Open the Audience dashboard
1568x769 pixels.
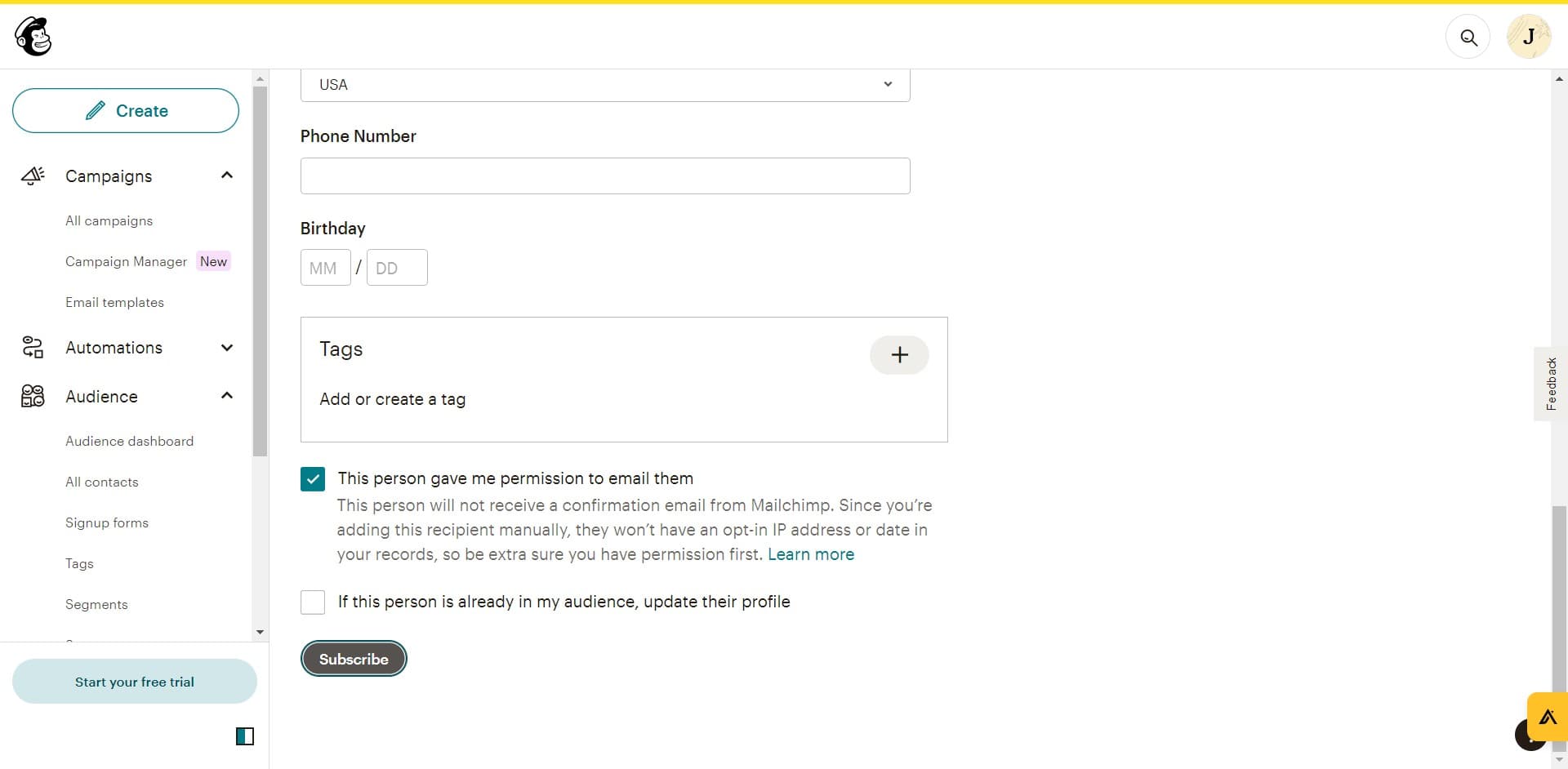coord(128,441)
